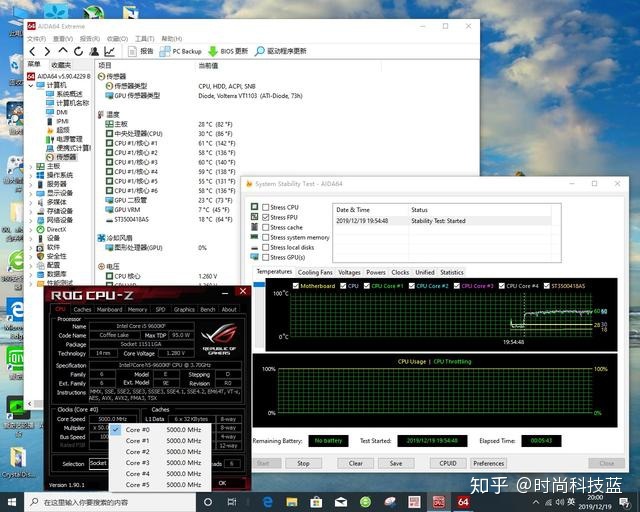Viewport: 640px width, 512px height.
Task: Expand the DirectX tree node
Action: (31, 229)
